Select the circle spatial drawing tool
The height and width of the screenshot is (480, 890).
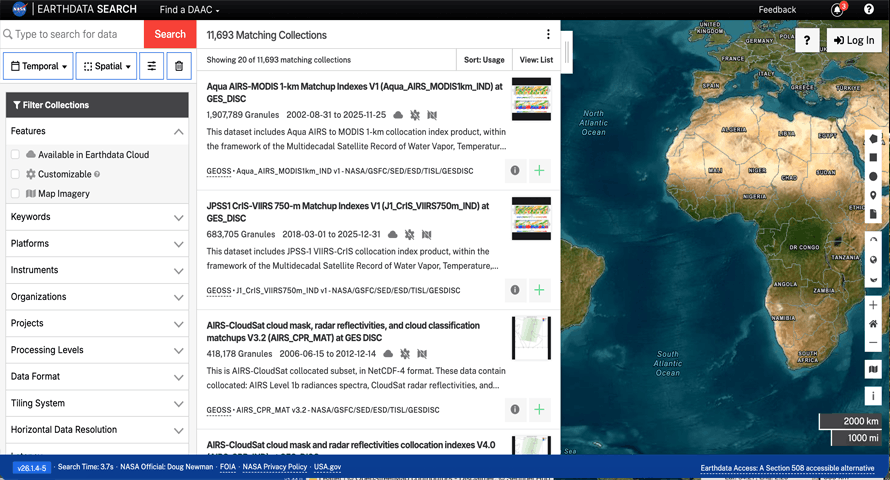(873, 176)
